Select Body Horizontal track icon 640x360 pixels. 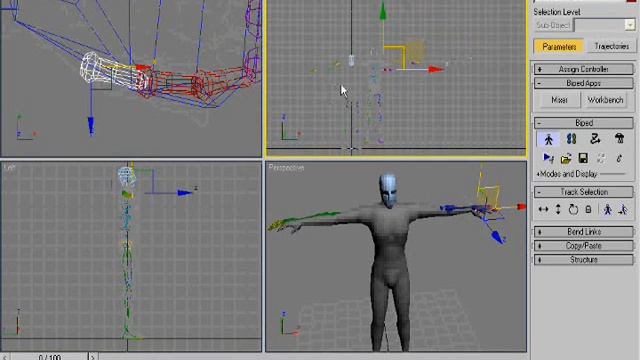pyautogui.click(x=543, y=210)
